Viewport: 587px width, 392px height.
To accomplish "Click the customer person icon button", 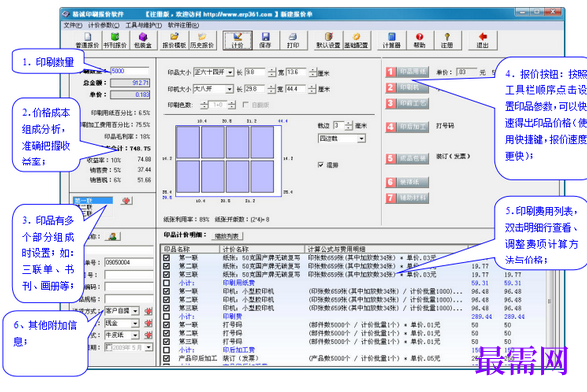I will pyautogui.click(x=112, y=237).
